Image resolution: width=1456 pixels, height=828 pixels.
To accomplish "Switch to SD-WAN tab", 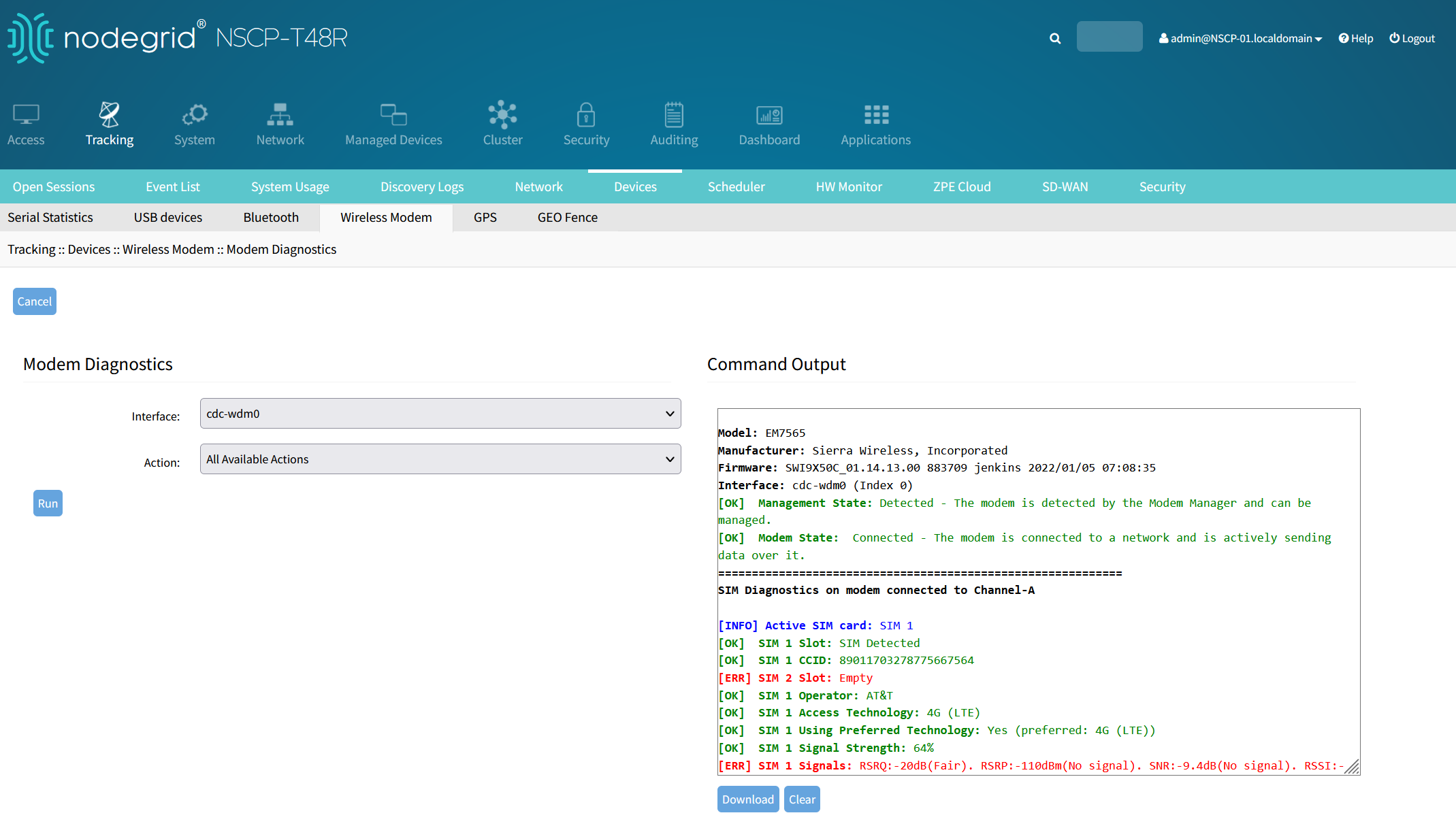I will (1065, 186).
